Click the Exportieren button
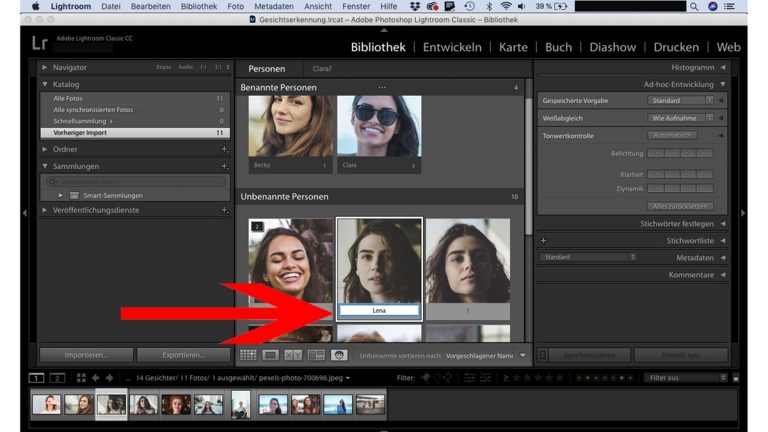The image size is (768, 432). point(183,355)
